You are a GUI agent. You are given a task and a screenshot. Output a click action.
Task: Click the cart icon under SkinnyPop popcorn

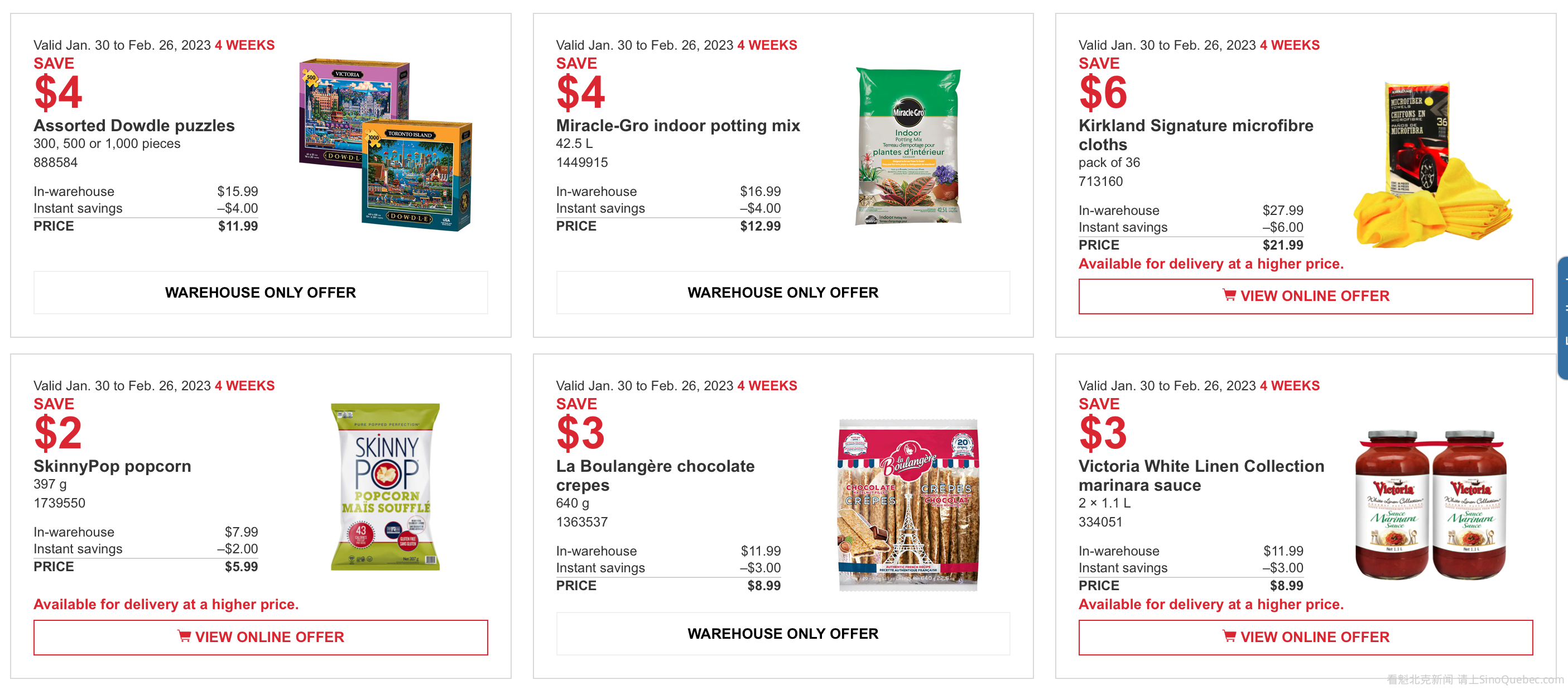click(184, 636)
